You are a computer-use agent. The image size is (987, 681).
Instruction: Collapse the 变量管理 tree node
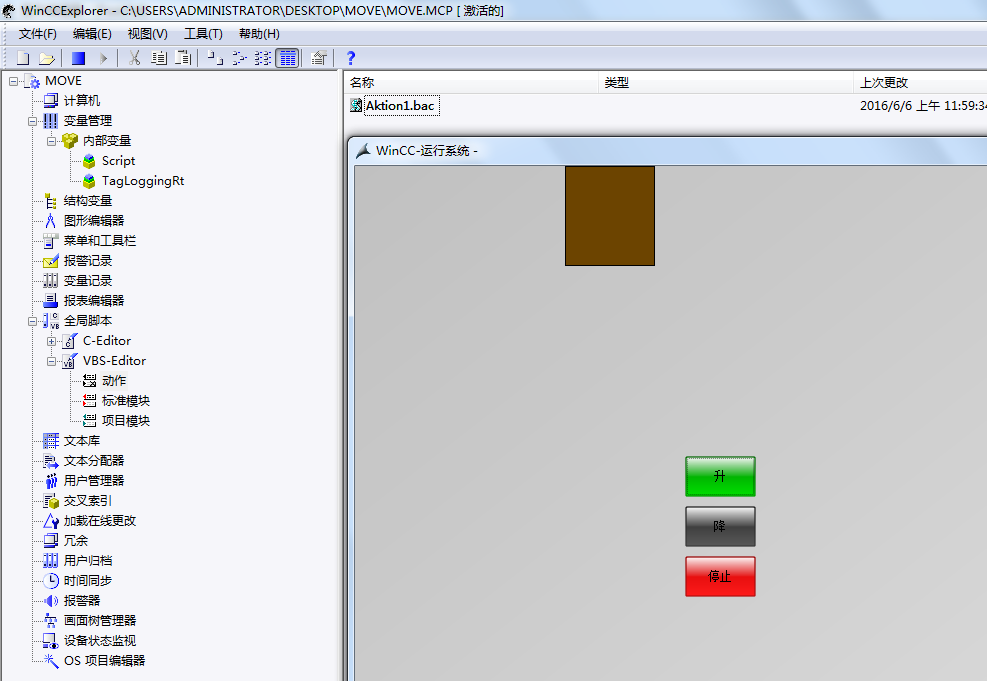tap(32, 121)
